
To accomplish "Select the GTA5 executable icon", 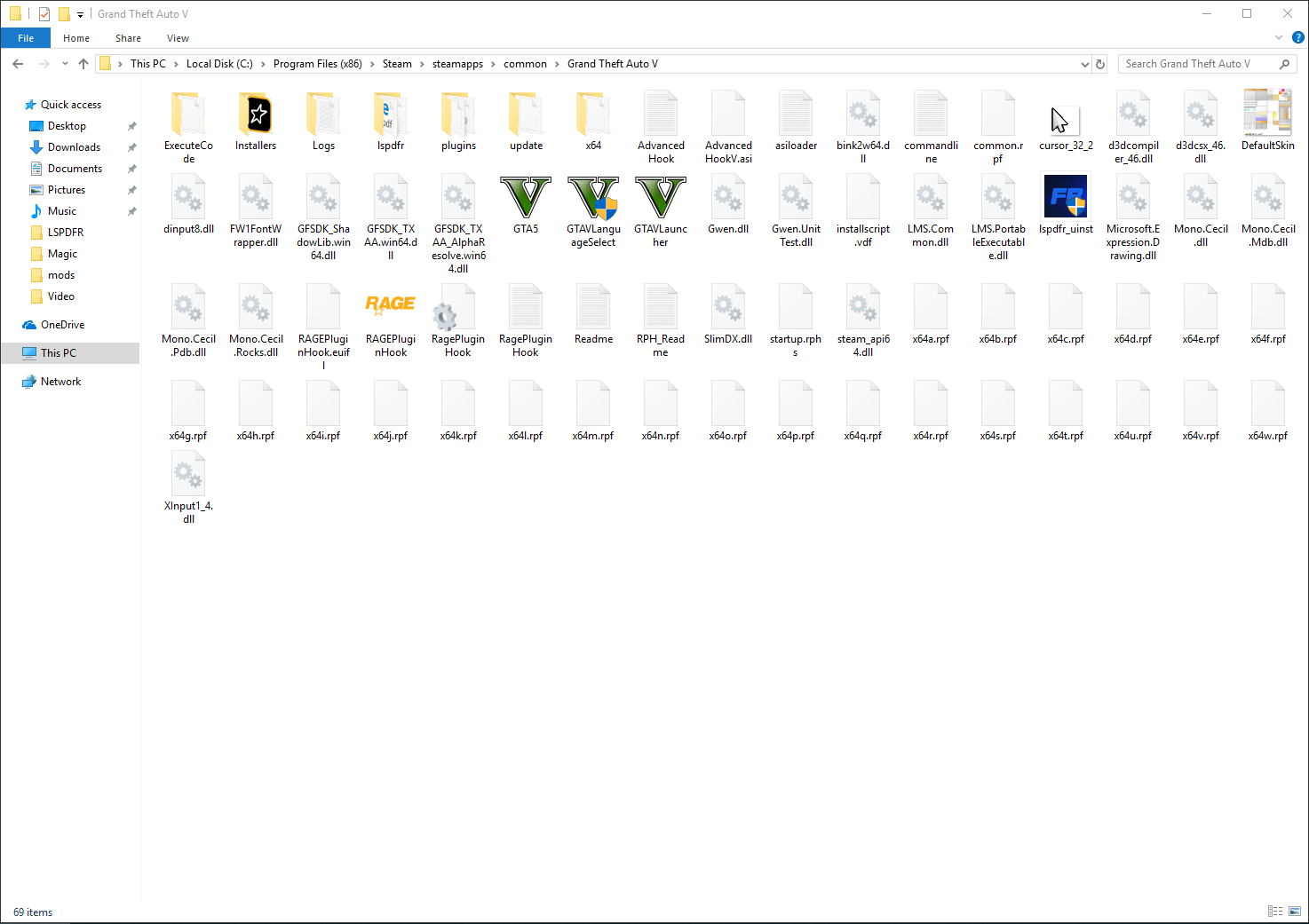I will coord(526,197).
